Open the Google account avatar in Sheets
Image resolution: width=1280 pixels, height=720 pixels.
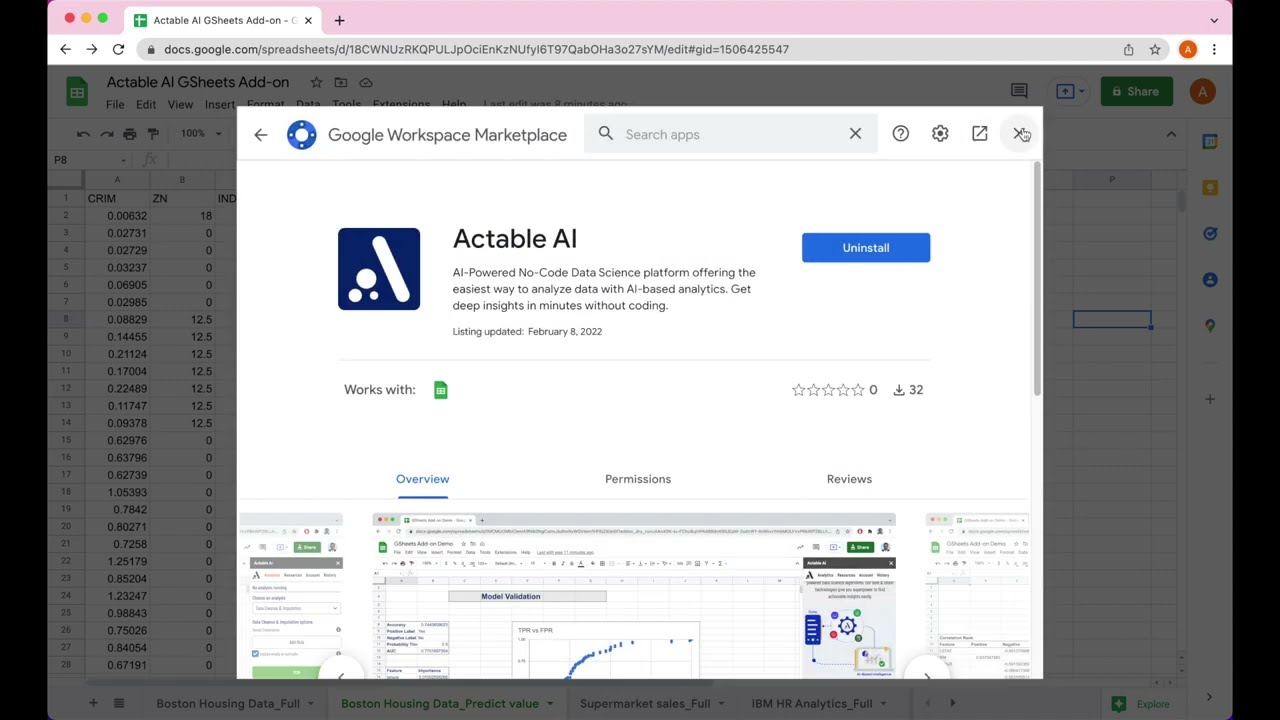pos(1203,91)
